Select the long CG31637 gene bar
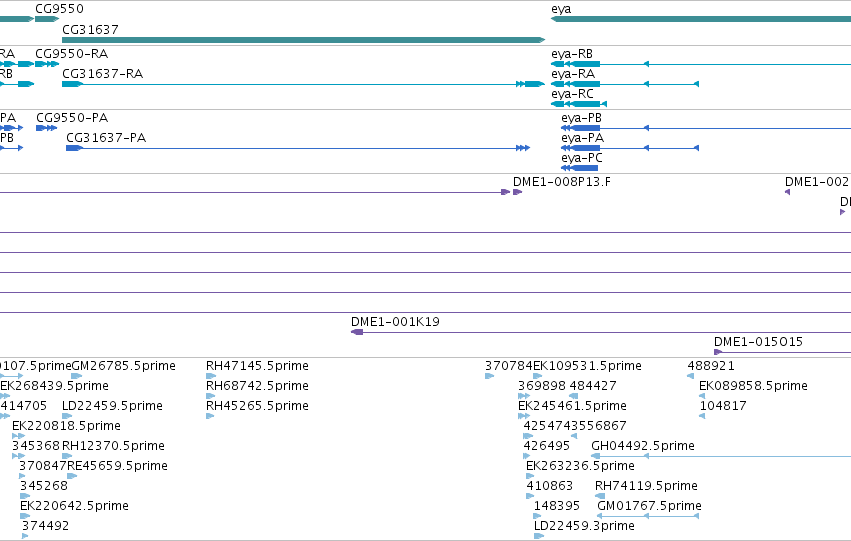The width and height of the screenshot is (851, 541). [x=303, y=40]
